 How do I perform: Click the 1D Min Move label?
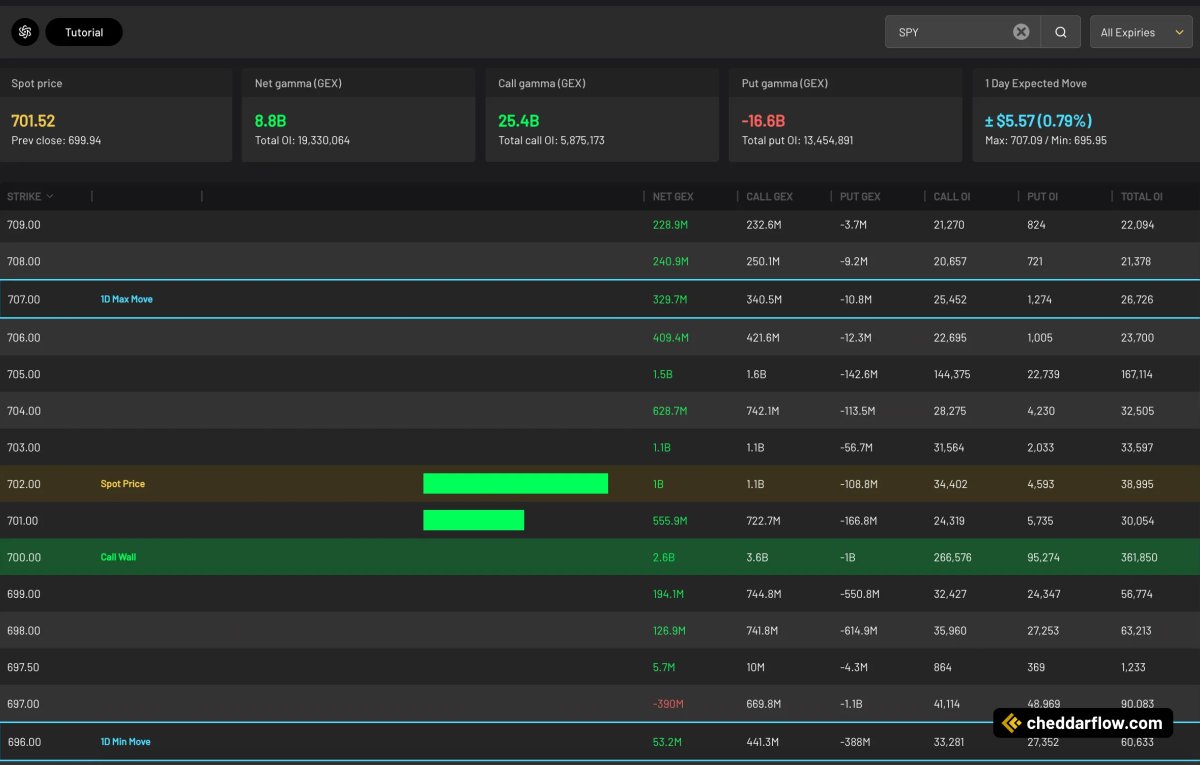pos(126,742)
